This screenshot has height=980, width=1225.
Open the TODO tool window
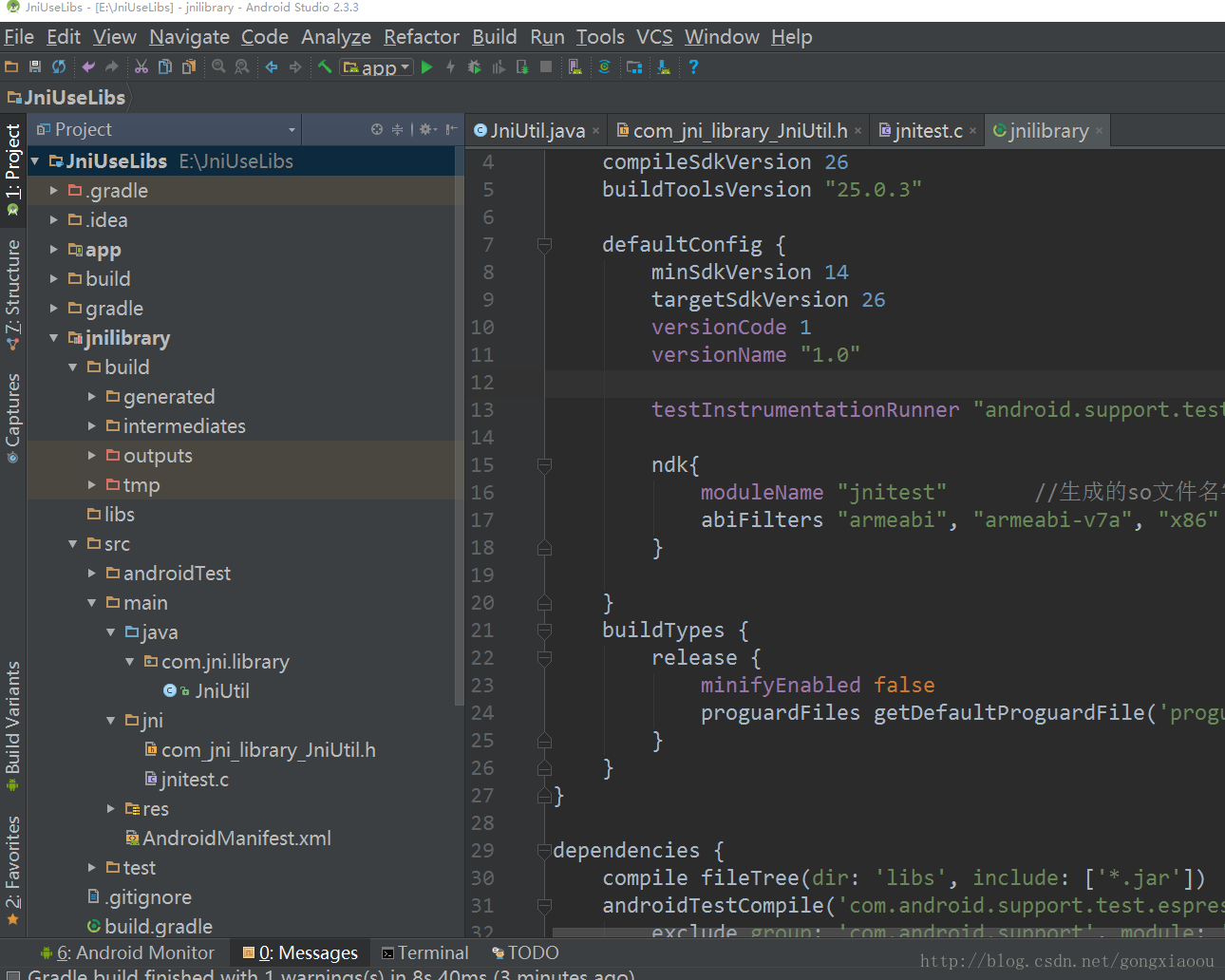coord(525,952)
